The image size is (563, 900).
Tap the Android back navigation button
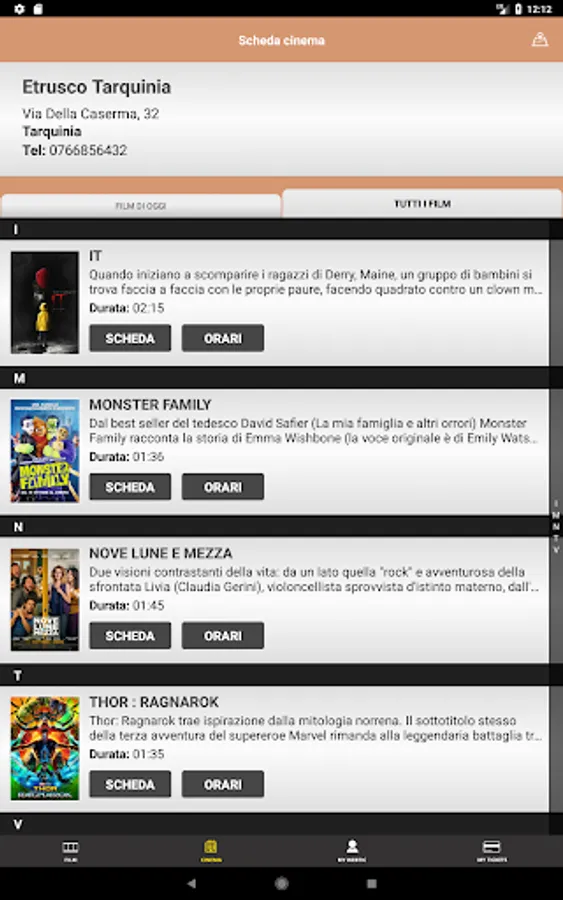[192, 883]
